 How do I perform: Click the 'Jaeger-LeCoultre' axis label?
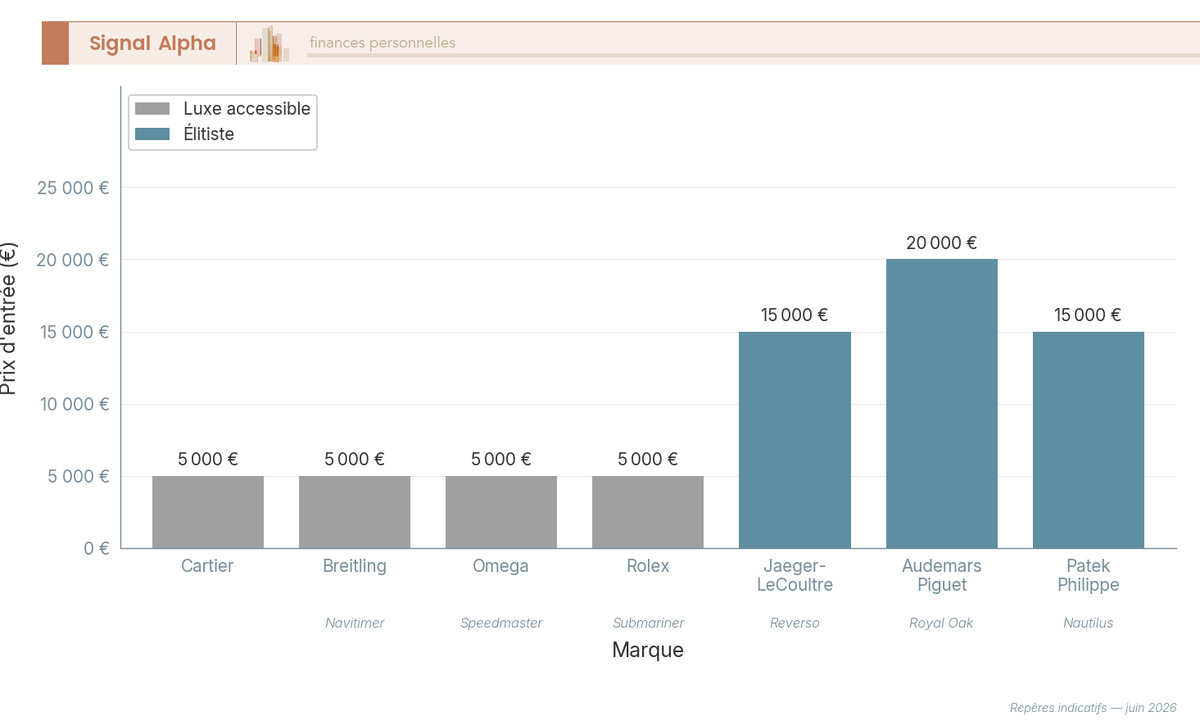[x=795, y=575]
